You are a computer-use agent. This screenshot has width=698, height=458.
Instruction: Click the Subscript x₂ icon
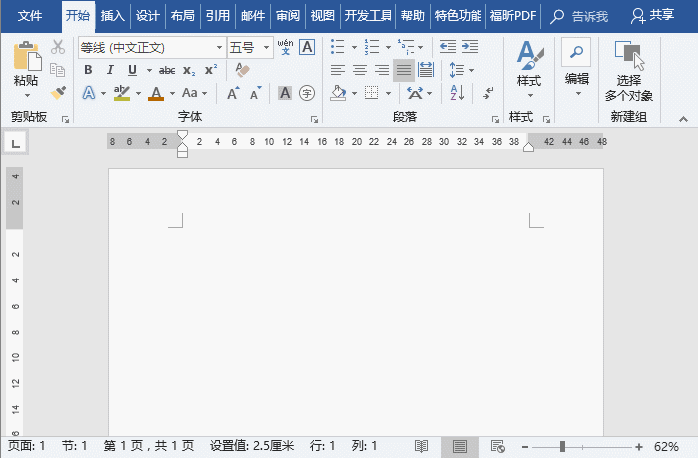click(x=189, y=70)
